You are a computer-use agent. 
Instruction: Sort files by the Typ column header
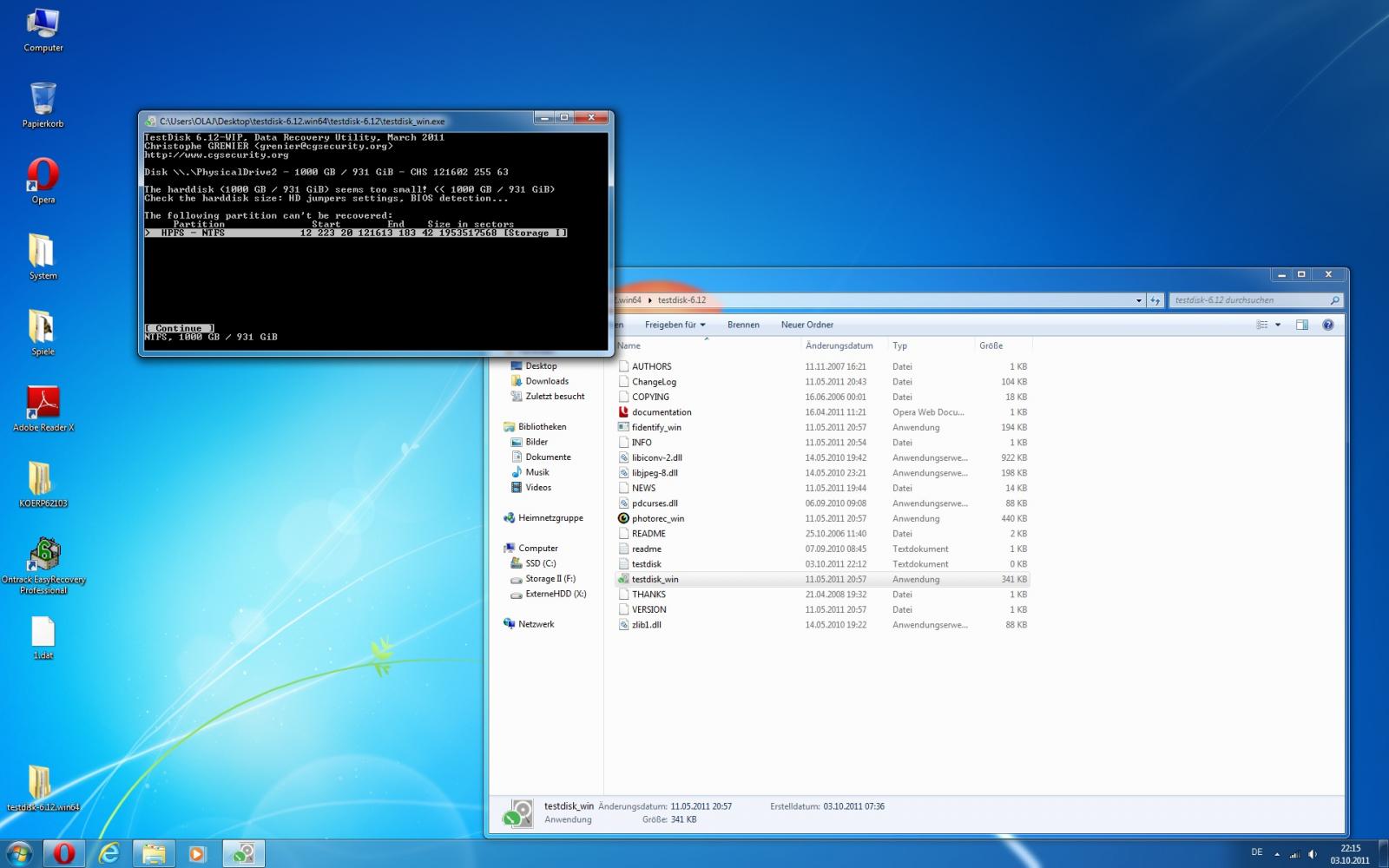[931, 345]
